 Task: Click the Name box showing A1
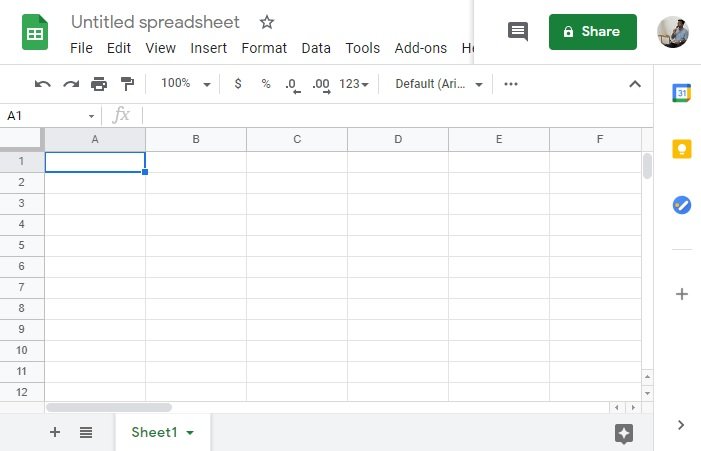pyautogui.click(x=50, y=116)
